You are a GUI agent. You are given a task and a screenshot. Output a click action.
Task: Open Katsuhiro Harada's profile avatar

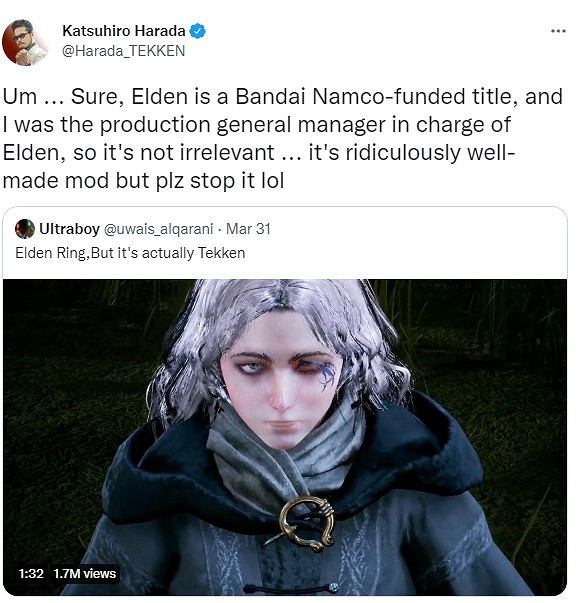[25, 43]
